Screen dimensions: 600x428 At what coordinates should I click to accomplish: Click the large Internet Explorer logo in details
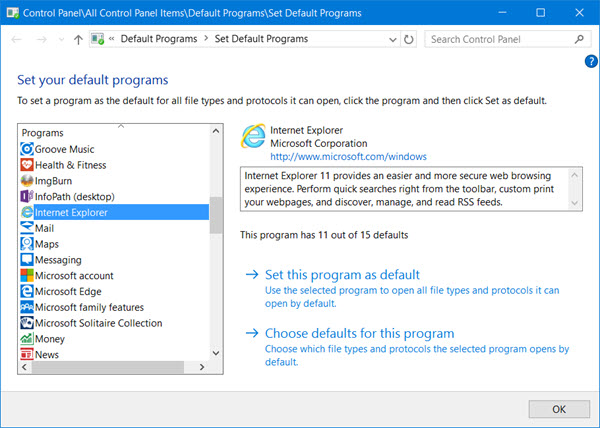tap(253, 136)
